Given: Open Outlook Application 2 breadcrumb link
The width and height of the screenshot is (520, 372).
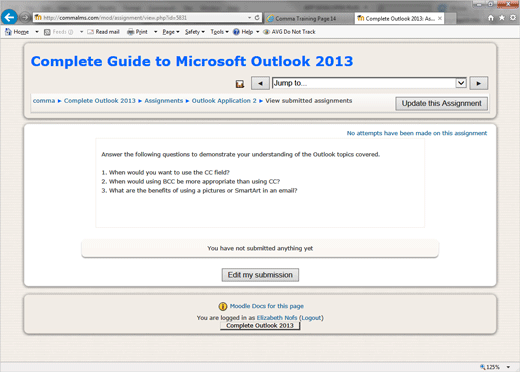Looking at the screenshot, I should tap(224, 101).
